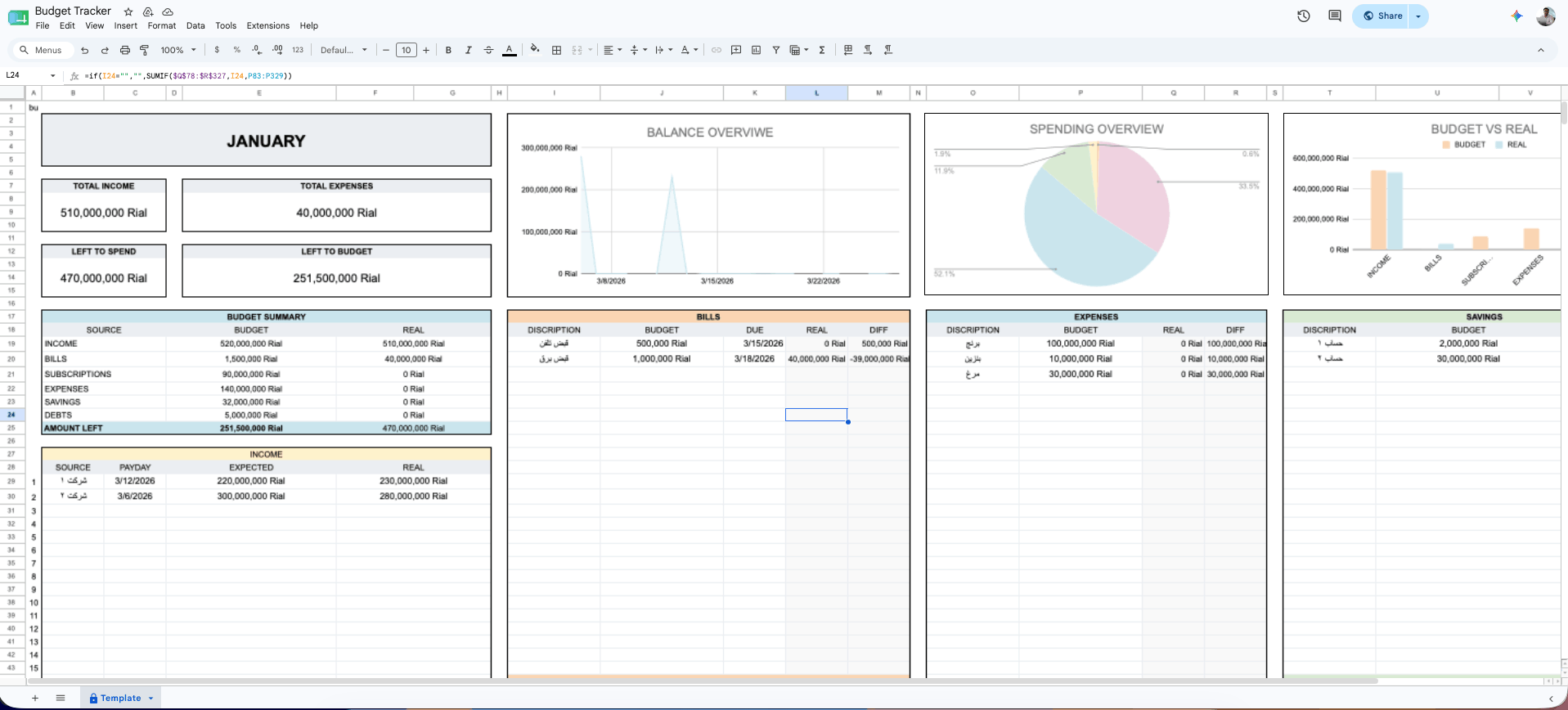The width and height of the screenshot is (1568, 710).
Task: Create a filter
Action: click(775, 50)
